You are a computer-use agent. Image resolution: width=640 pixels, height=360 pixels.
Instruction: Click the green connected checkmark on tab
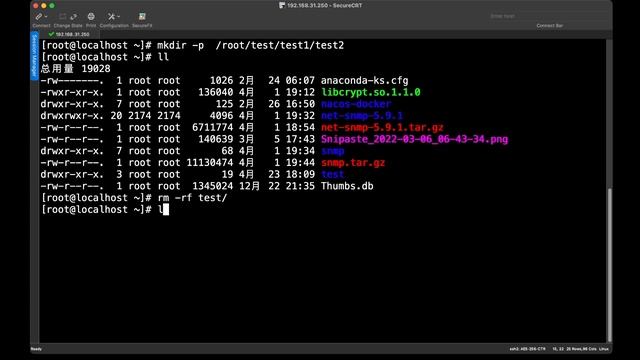51,34
